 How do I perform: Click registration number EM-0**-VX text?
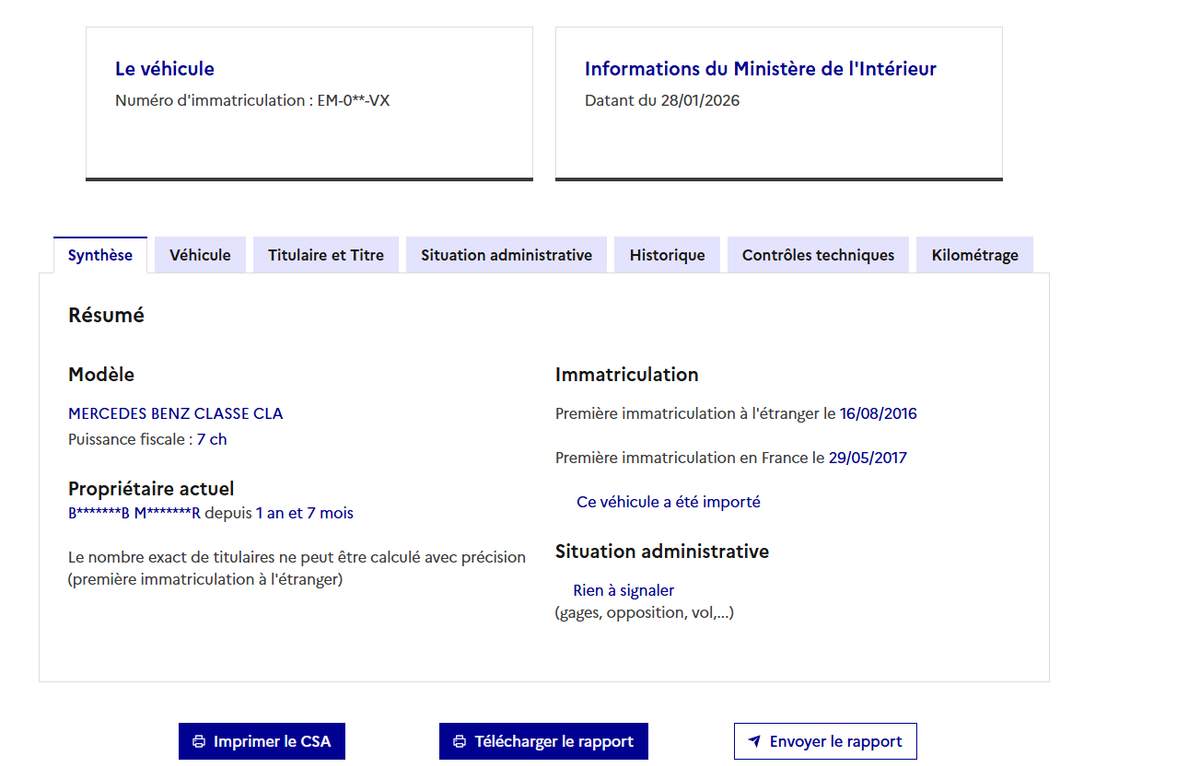(353, 100)
